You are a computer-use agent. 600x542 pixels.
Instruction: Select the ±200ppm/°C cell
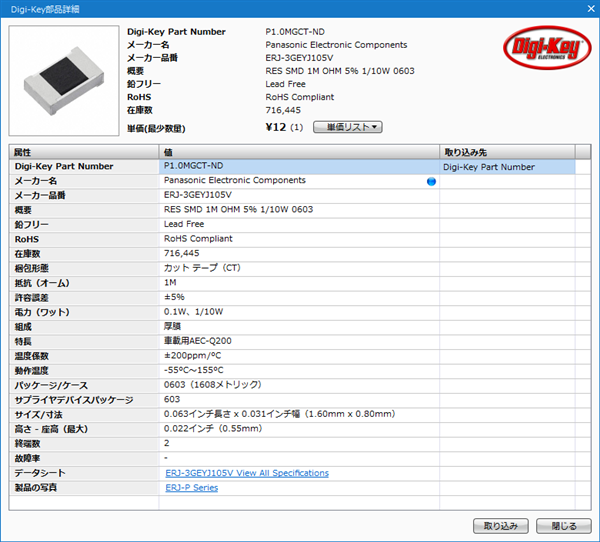[x=299, y=356]
